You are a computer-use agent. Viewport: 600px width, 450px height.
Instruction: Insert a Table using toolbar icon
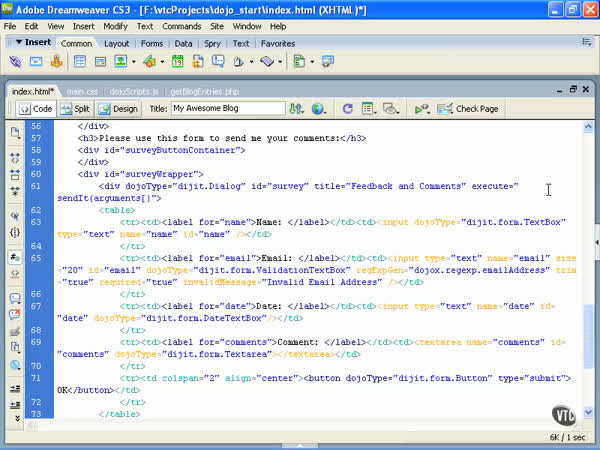click(x=81, y=62)
